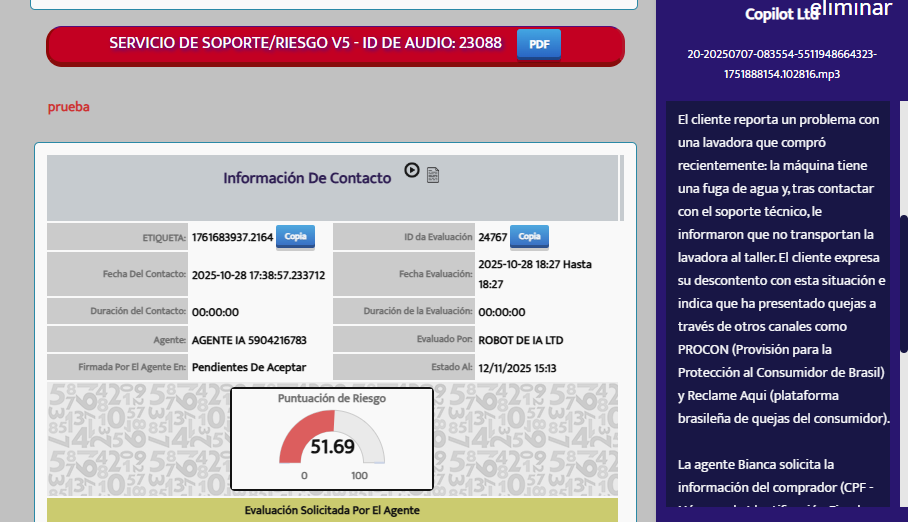Screen dimensions: 908x522
Task: Click the Puntuación de Riesgo gauge
Action: 331,440
